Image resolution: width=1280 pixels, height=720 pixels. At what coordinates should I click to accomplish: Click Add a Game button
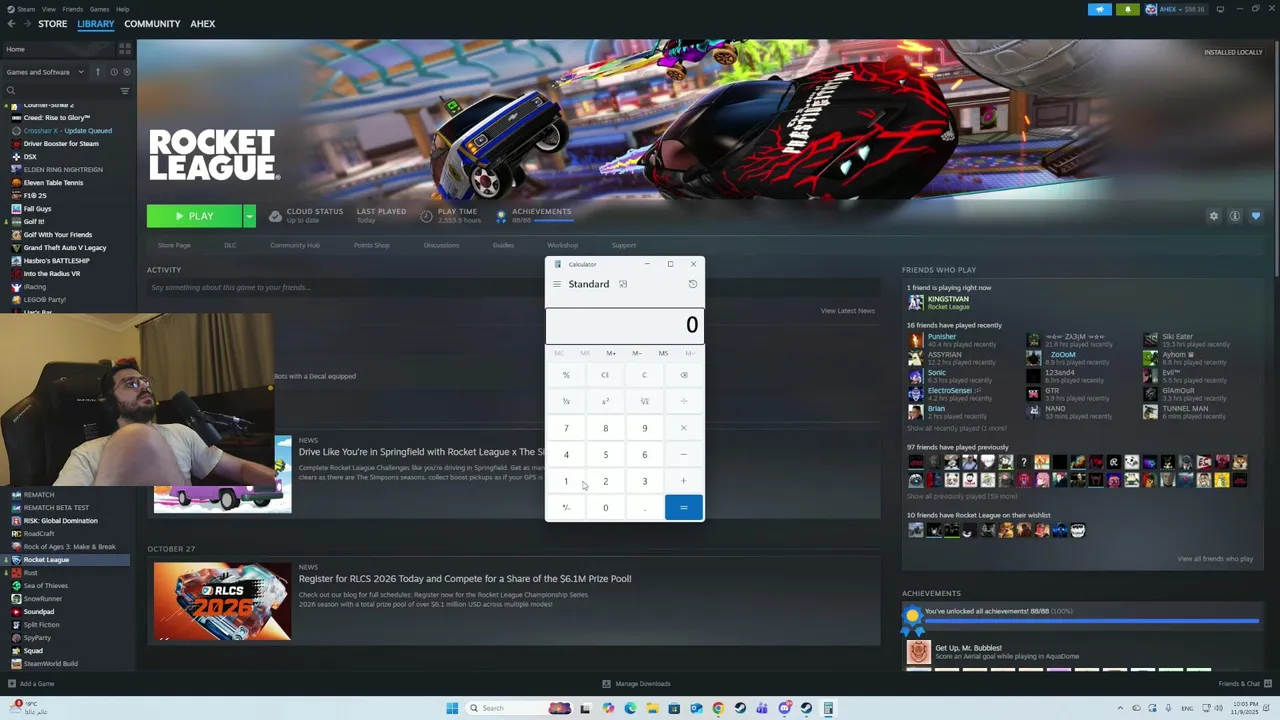tap(30, 684)
